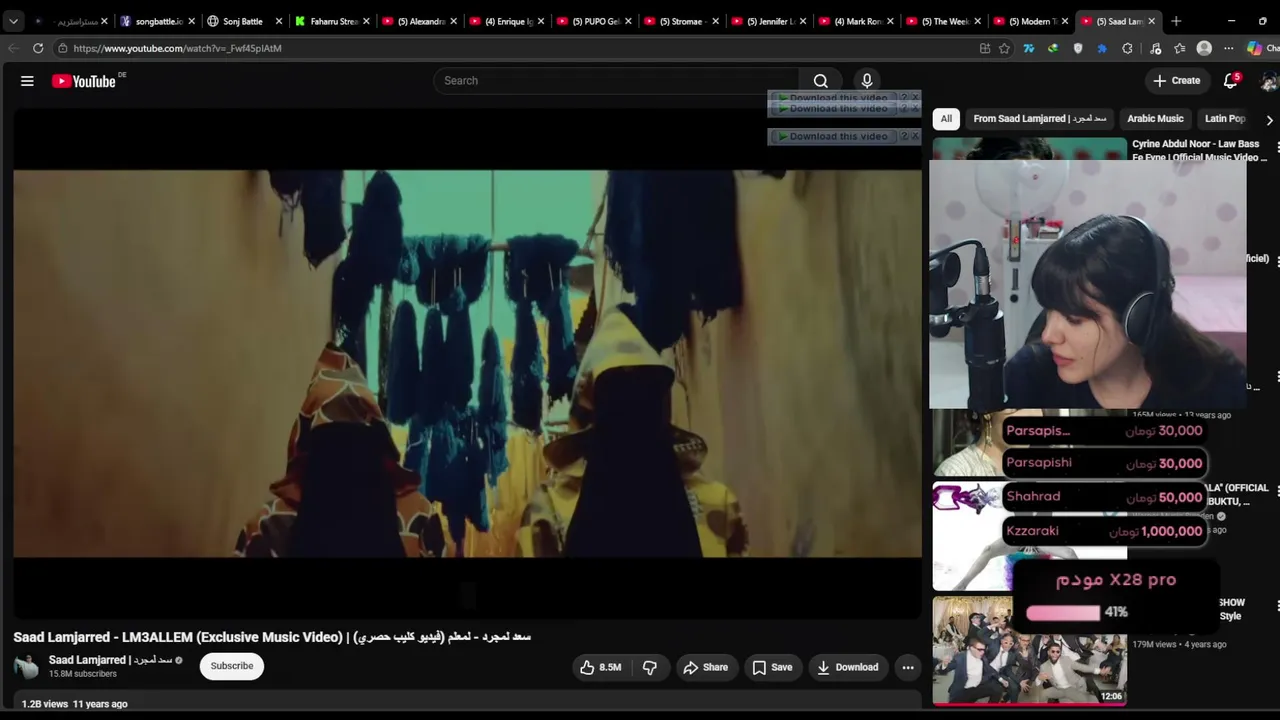
Task: Switch to the Enrique tab
Action: (506, 21)
